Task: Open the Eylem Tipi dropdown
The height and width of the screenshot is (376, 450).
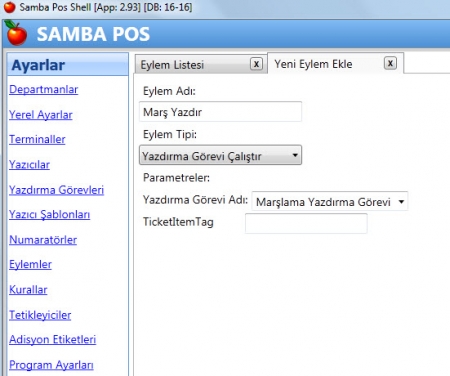Action: [x=220, y=155]
